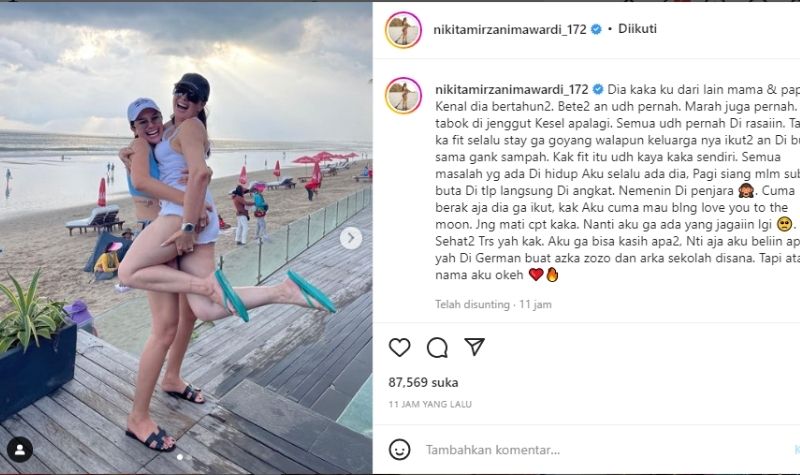The width and height of the screenshot is (800, 475).
Task: Select first carousel dot indicator
Action: click(x=180, y=457)
